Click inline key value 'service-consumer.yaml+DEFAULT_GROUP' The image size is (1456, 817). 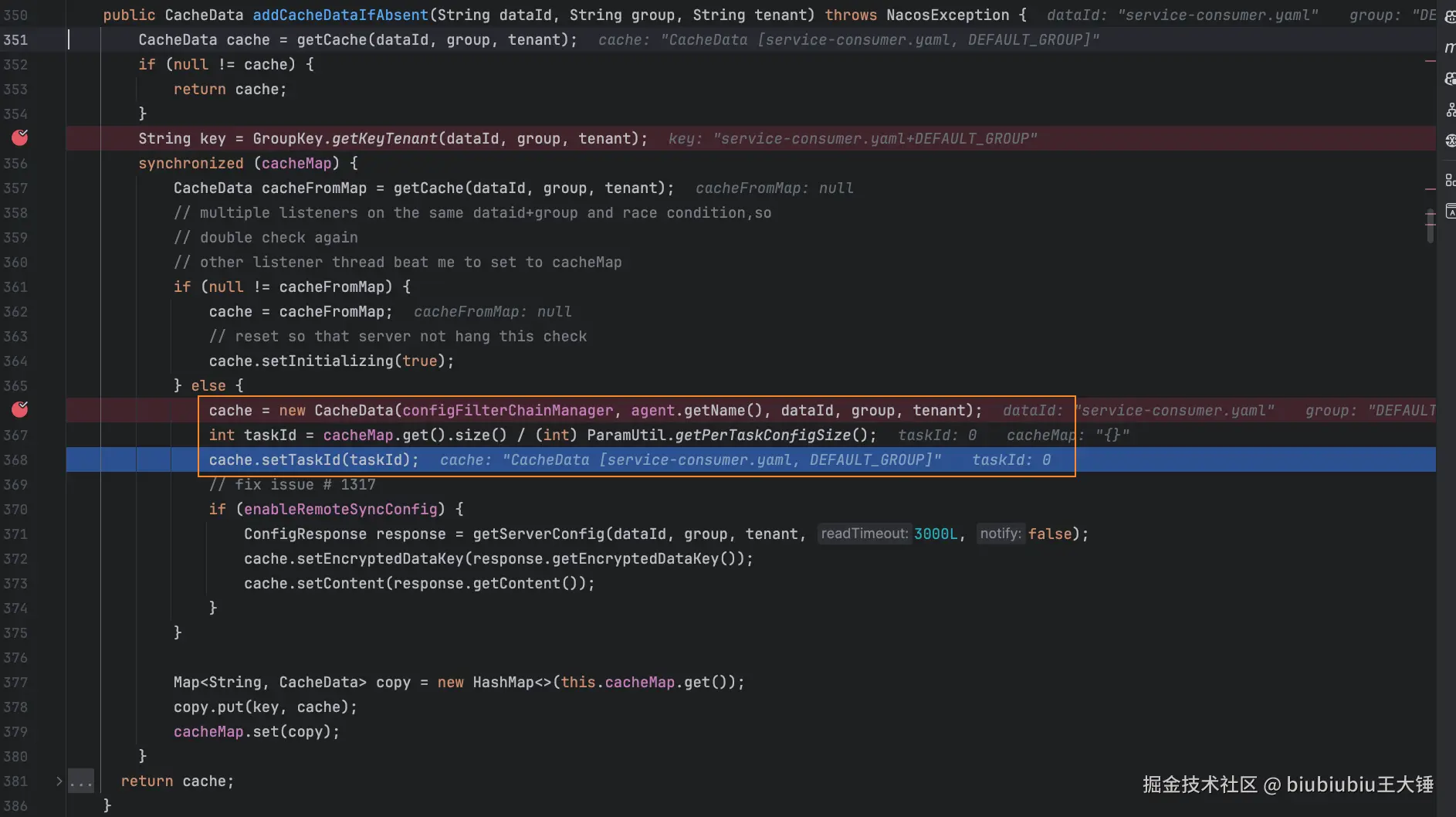point(875,138)
